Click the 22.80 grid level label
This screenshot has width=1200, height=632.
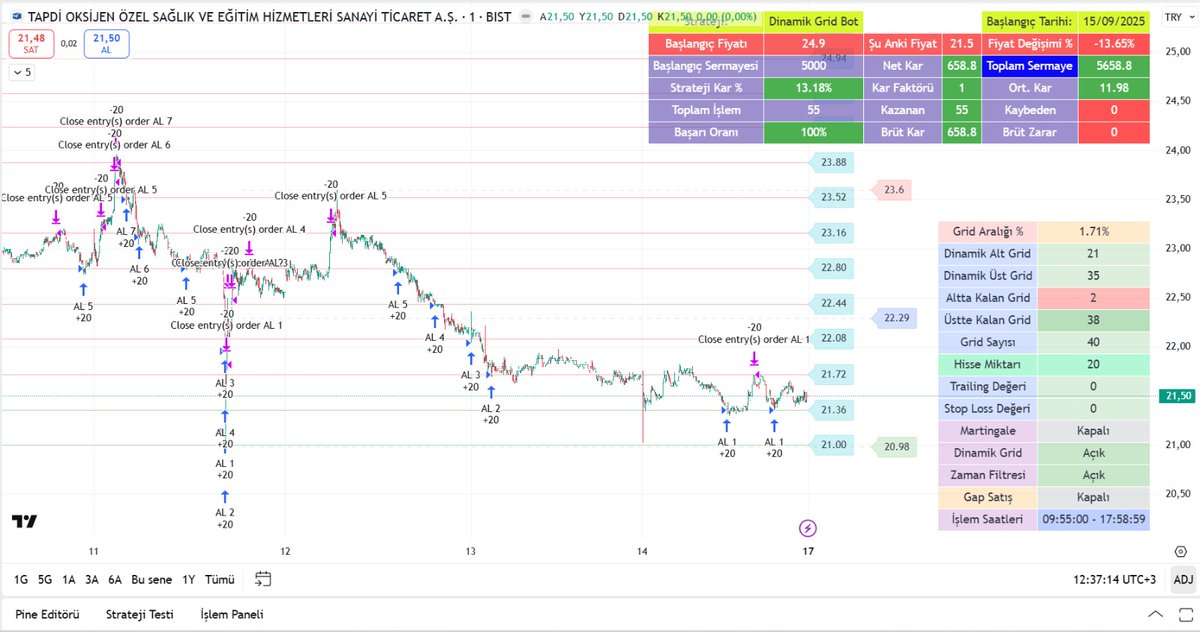[834, 267]
